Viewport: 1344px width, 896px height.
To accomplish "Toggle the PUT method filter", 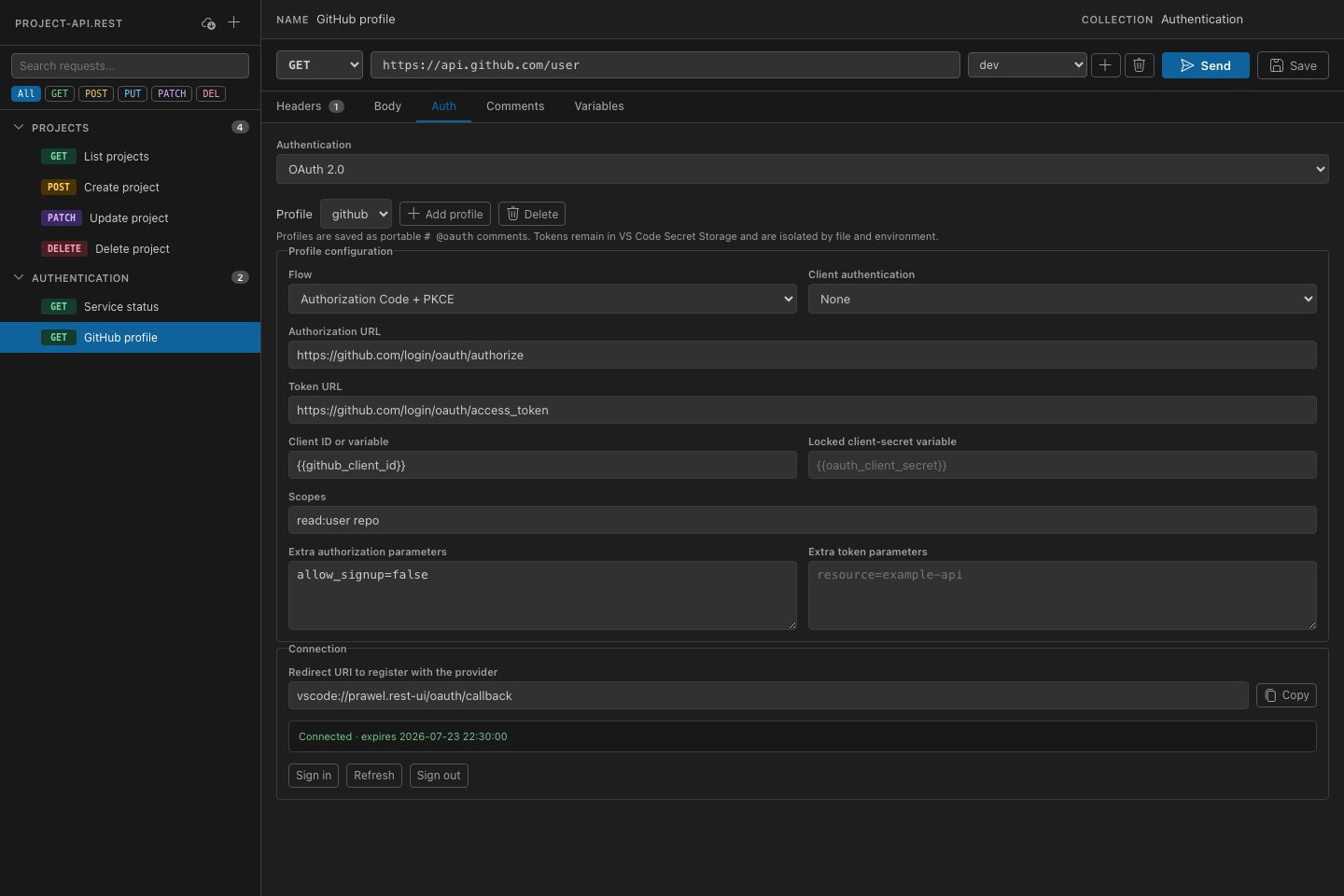I will pos(133,93).
